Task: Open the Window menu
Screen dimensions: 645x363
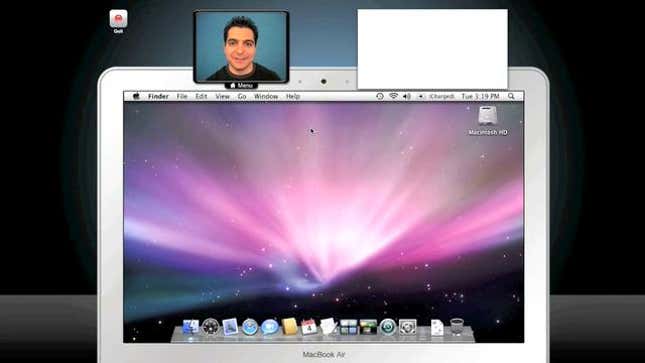Action: pos(266,96)
